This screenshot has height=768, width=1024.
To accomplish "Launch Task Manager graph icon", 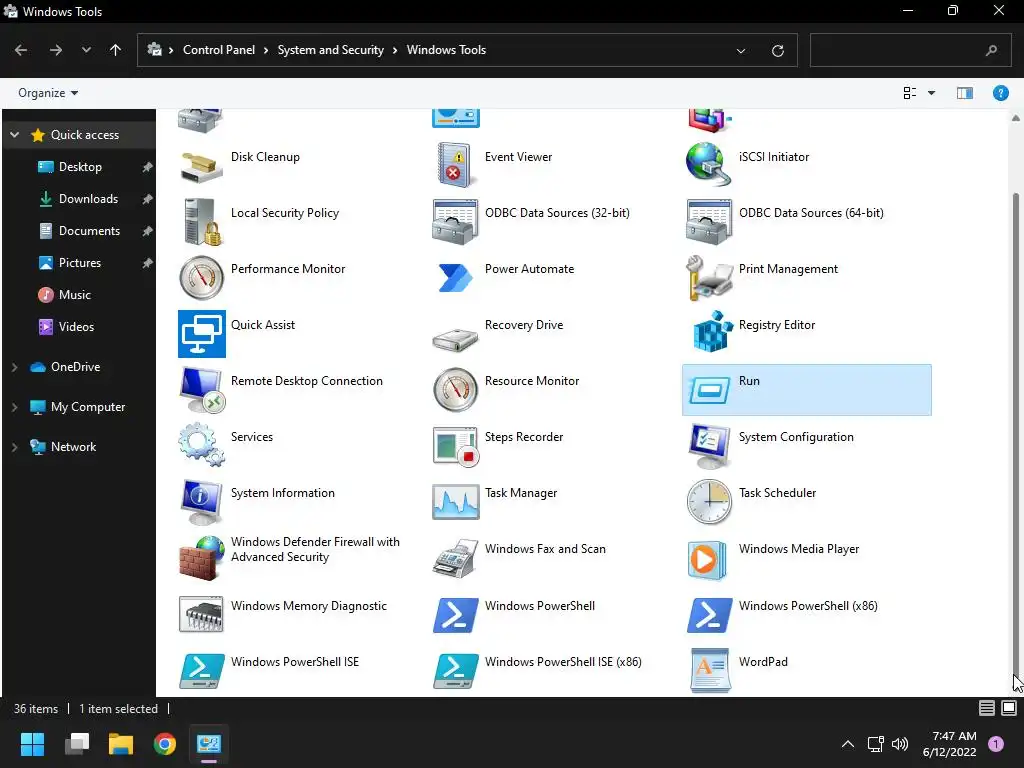I will pos(455,502).
